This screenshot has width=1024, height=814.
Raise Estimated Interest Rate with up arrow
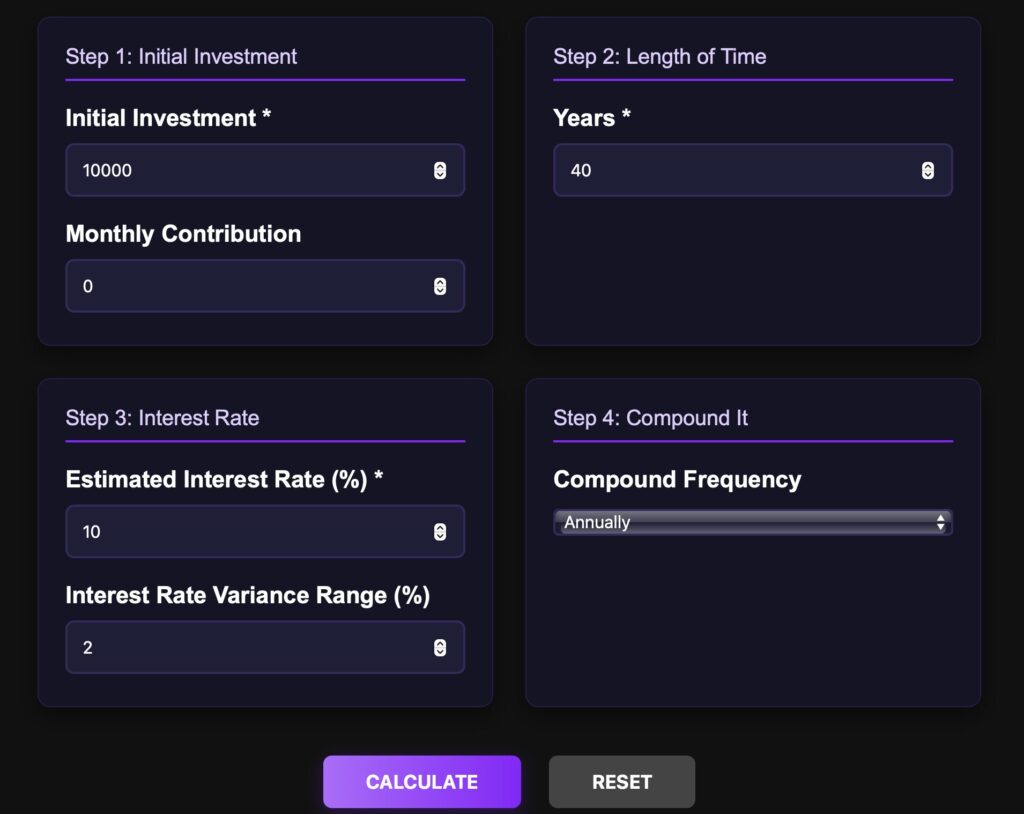[440, 528]
